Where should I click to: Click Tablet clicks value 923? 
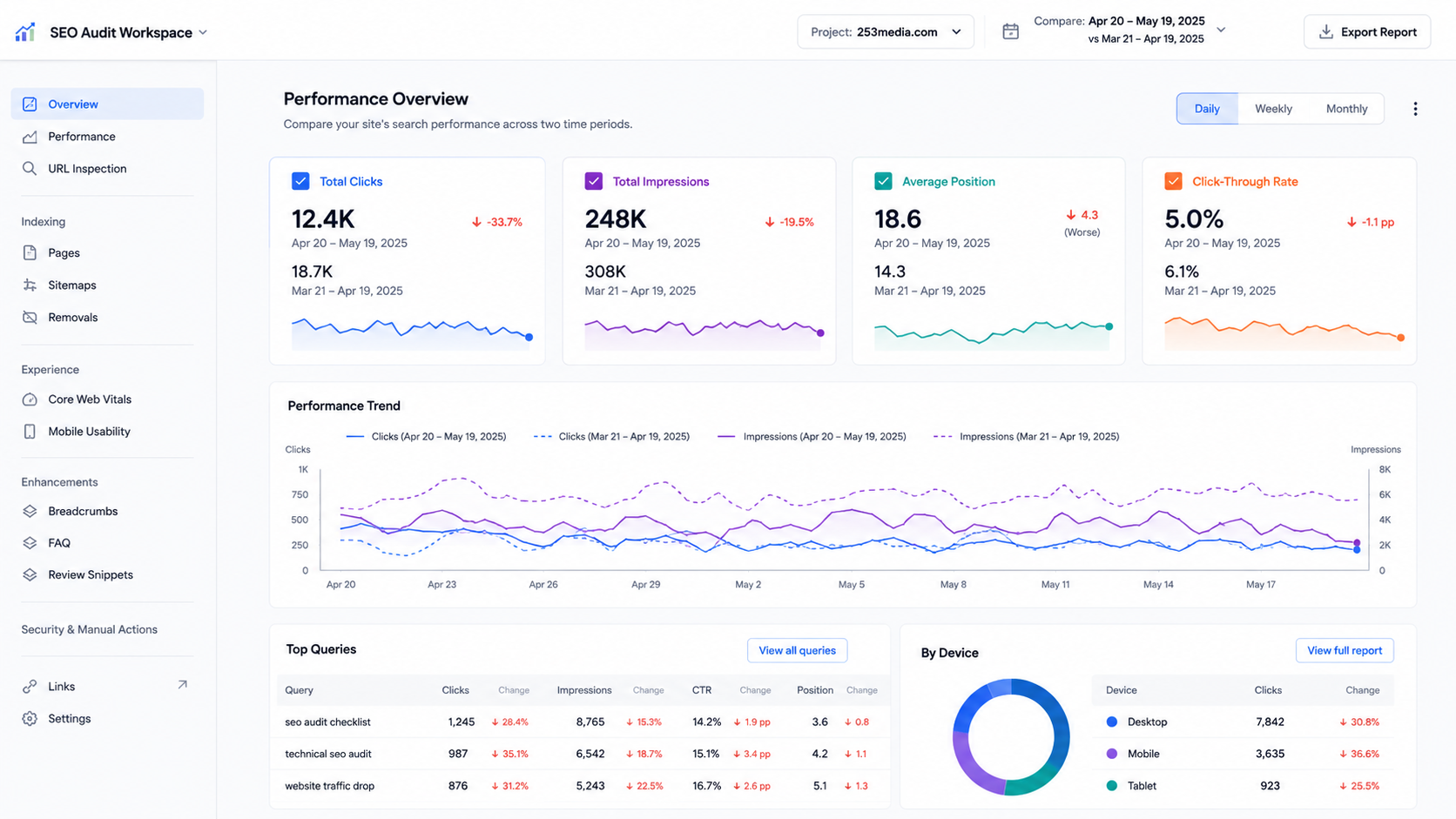tap(1271, 786)
